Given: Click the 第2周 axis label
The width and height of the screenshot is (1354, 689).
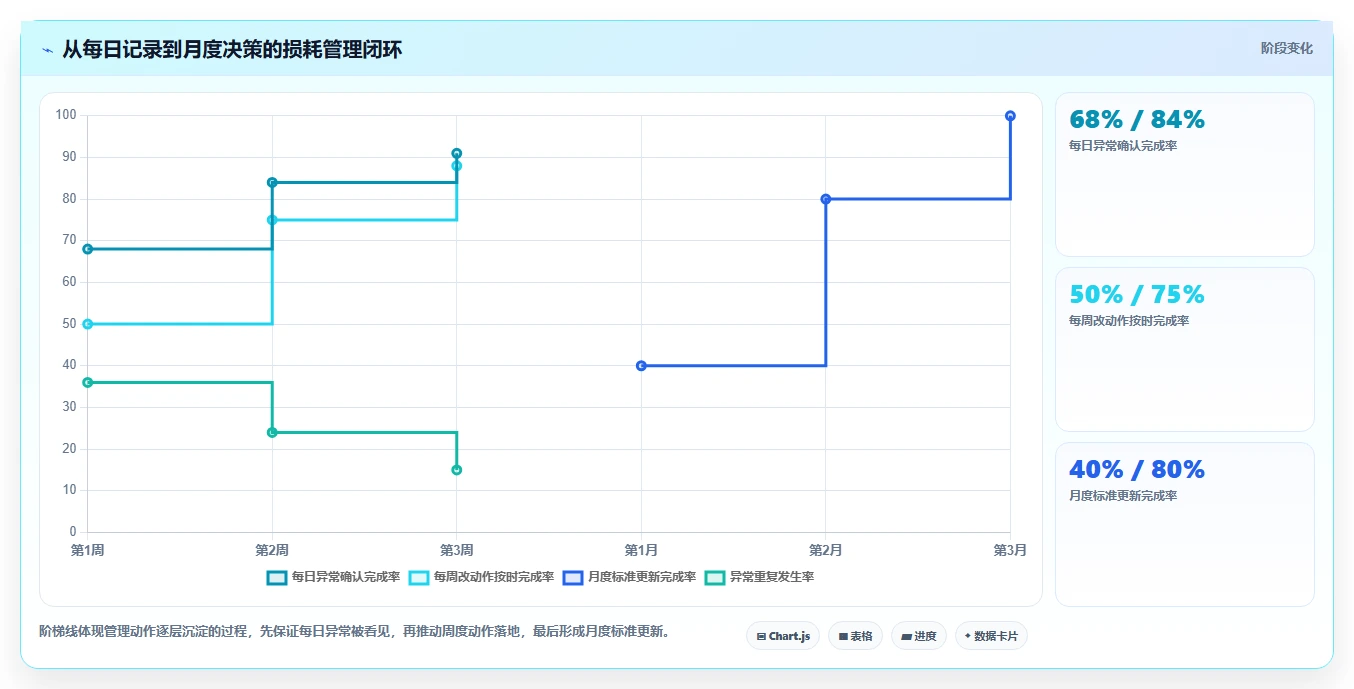Looking at the screenshot, I should 272,550.
